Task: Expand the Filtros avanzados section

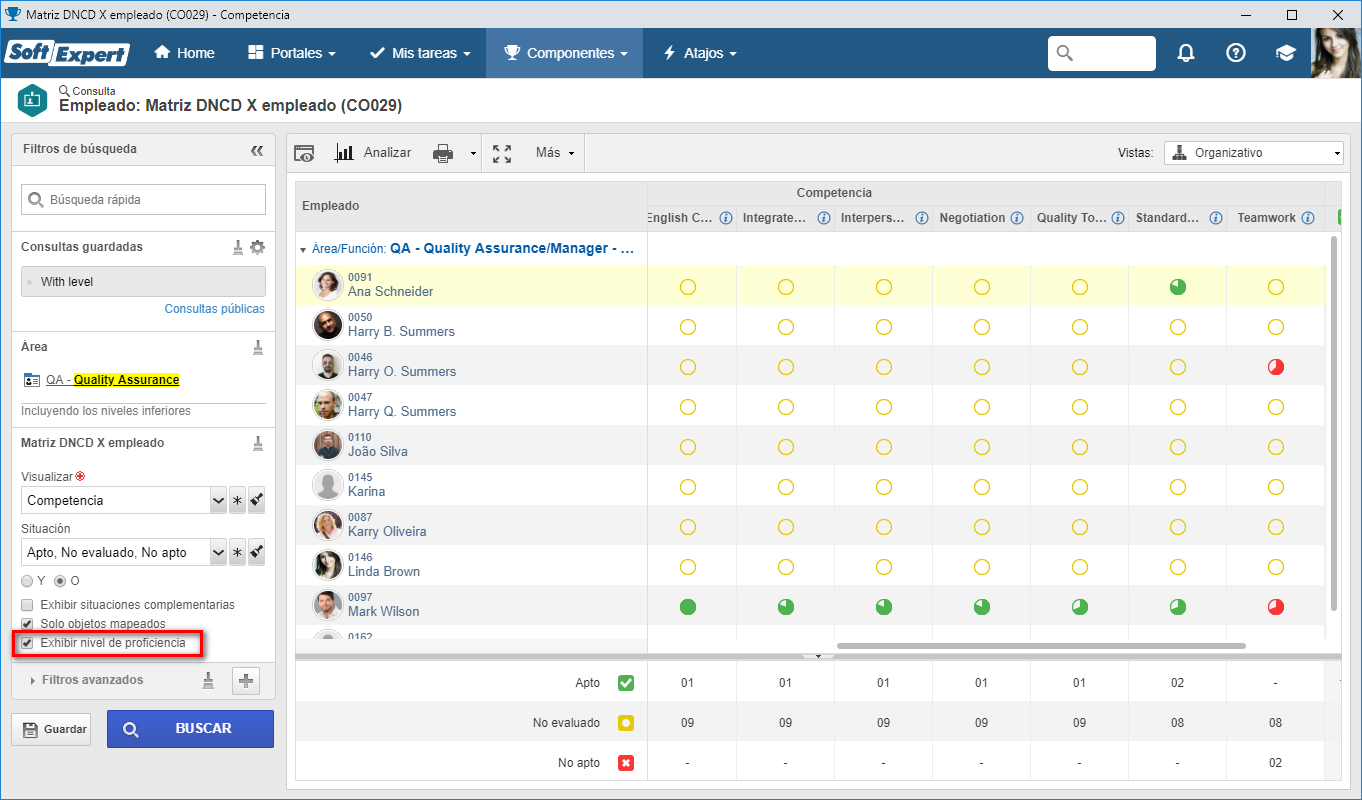Action: pyautogui.click(x=92, y=680)
